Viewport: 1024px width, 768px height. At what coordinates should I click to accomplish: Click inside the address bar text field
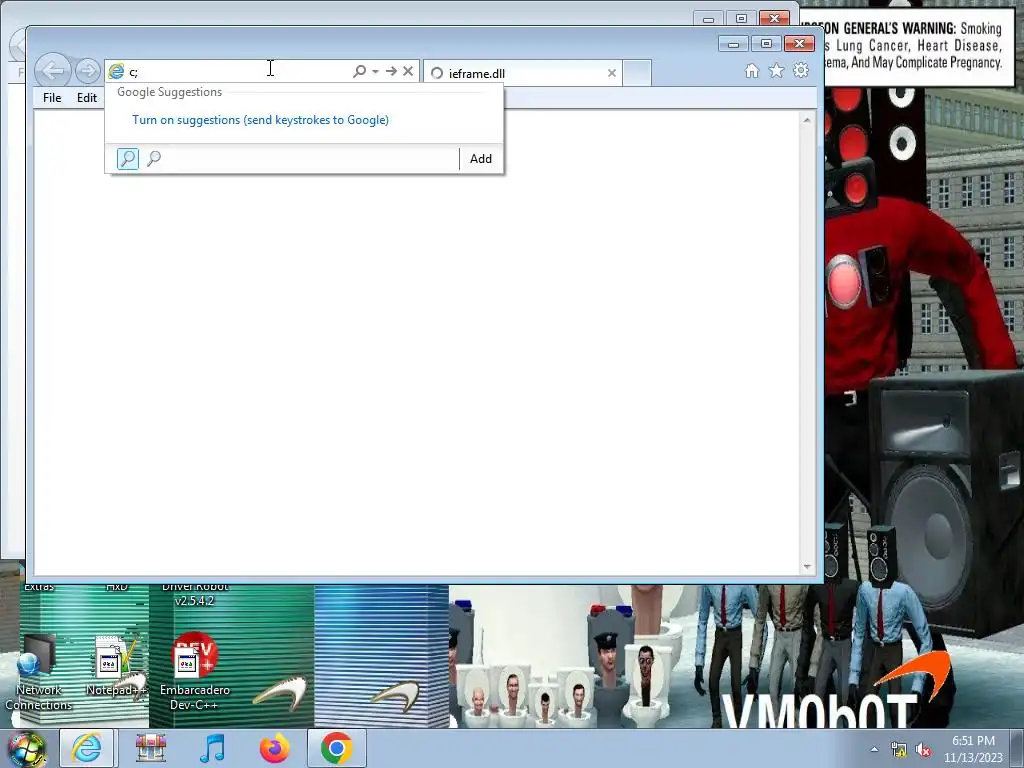[238, 71]
